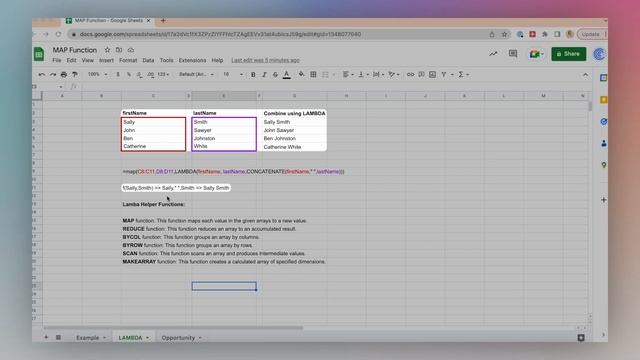640x360 pixels.
Task: Open the vertical align dropdown
Action: pyautogui.click(x=363, y=75)
